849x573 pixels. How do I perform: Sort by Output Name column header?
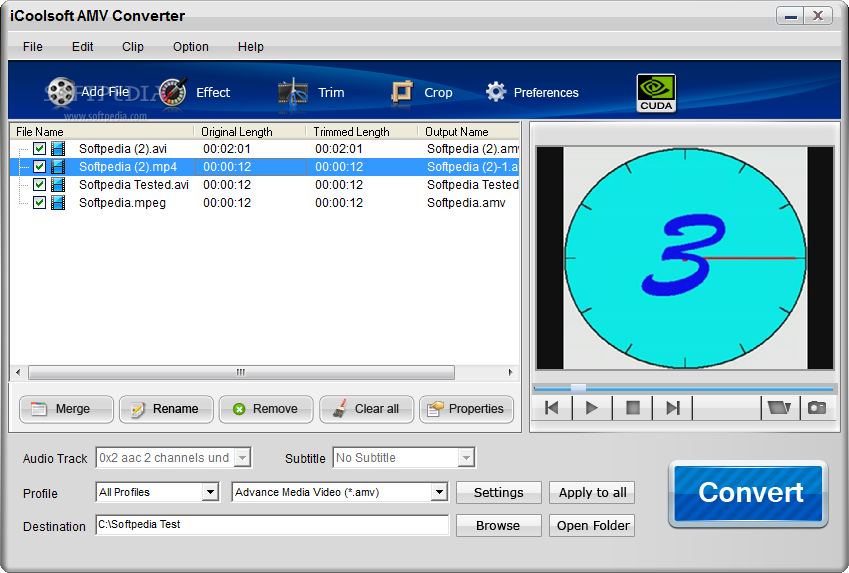point(469,132)
